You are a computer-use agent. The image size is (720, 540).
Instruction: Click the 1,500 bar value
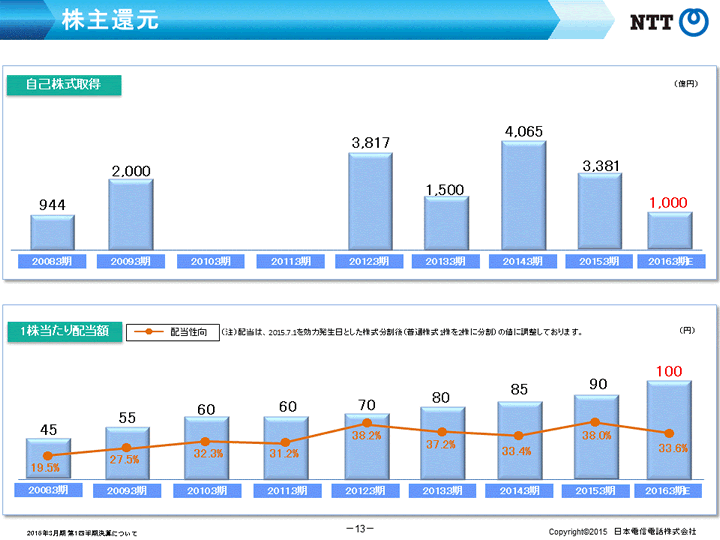click(x=445, y=190)
